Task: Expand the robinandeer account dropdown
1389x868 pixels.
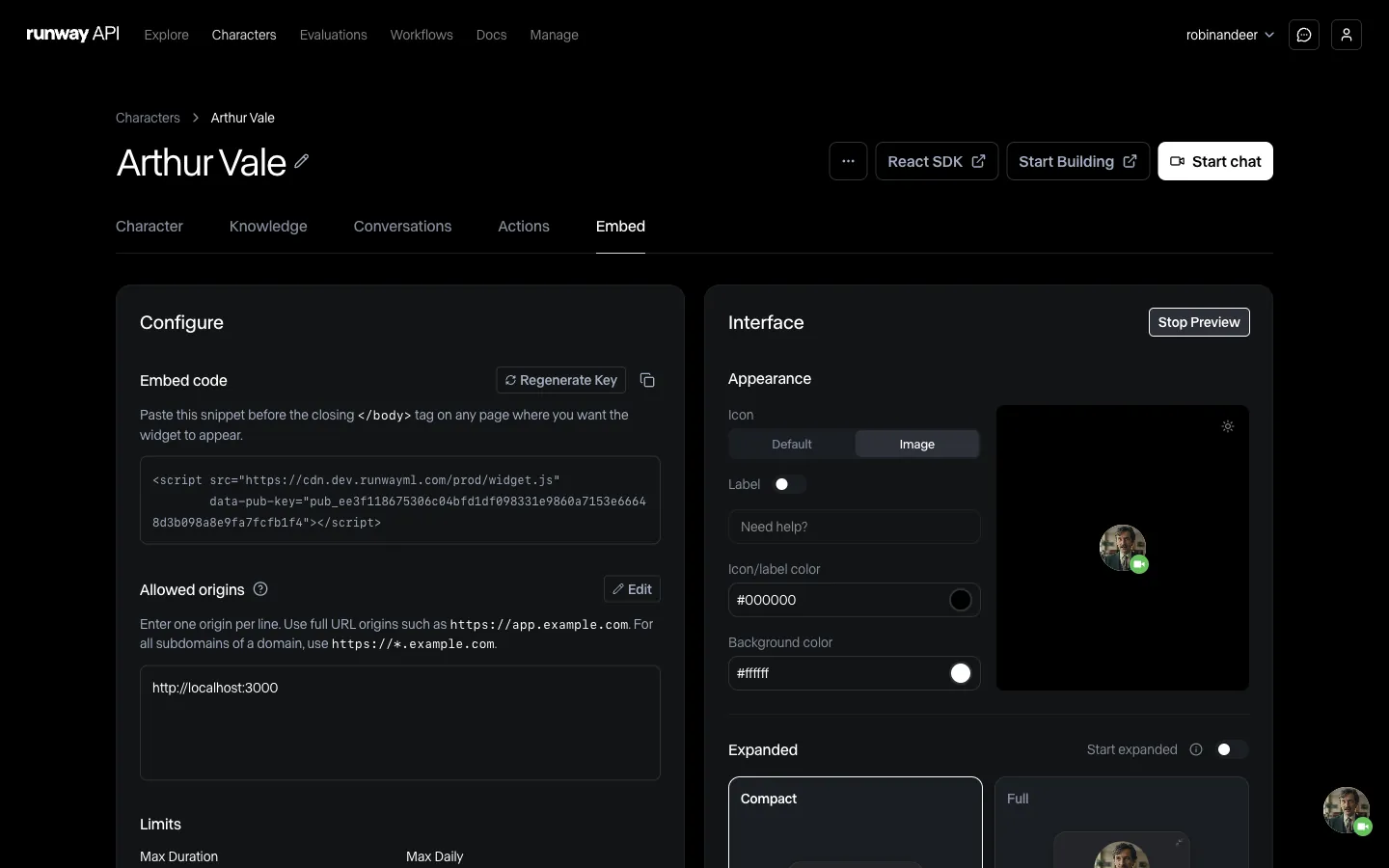Action: pos(1230,35)
